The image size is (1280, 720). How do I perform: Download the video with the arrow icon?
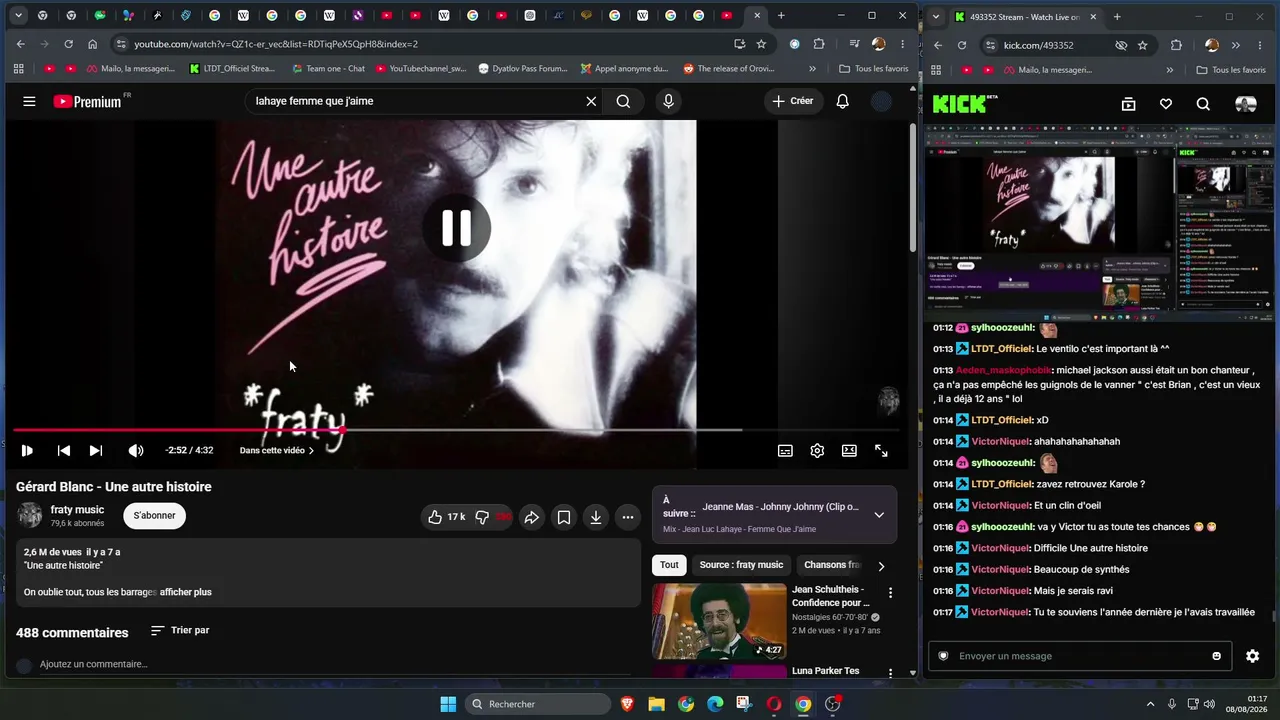point(596,517)
